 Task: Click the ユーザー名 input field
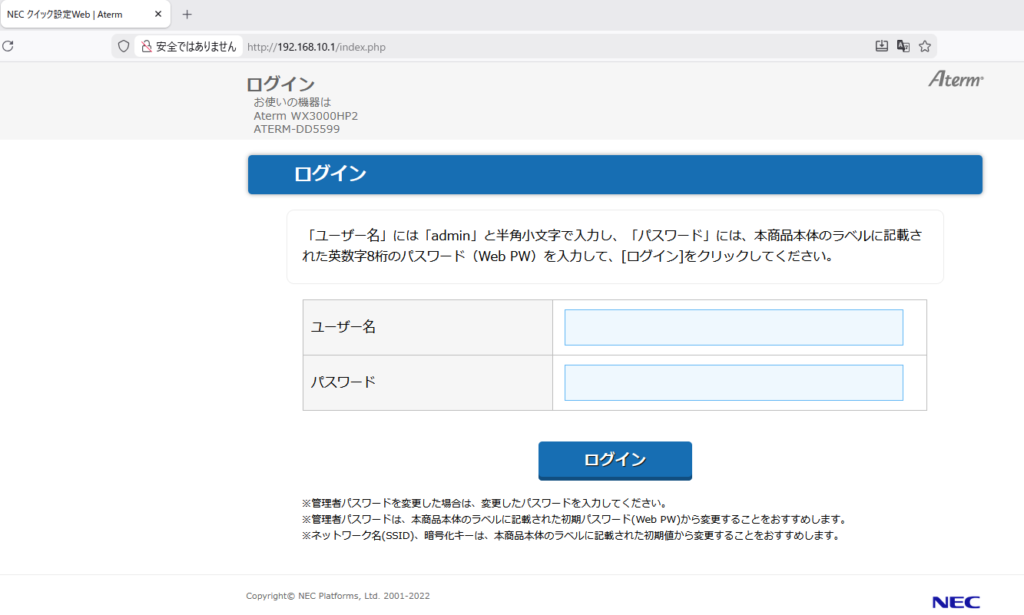733,327
